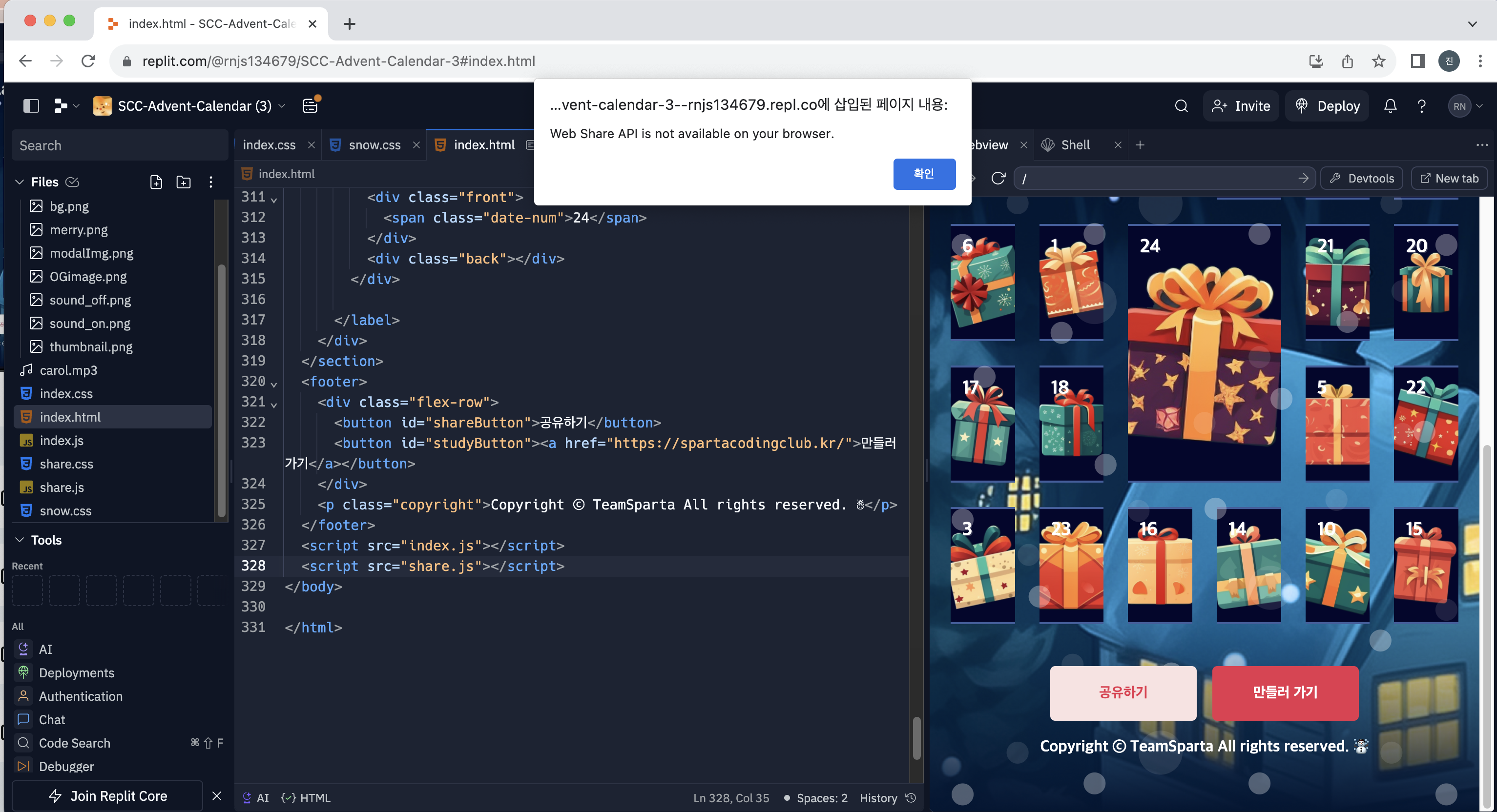This screenshot has height=812, width=1497.
Task: Click Join Replit Core
Action: click(x=107, y=796)
